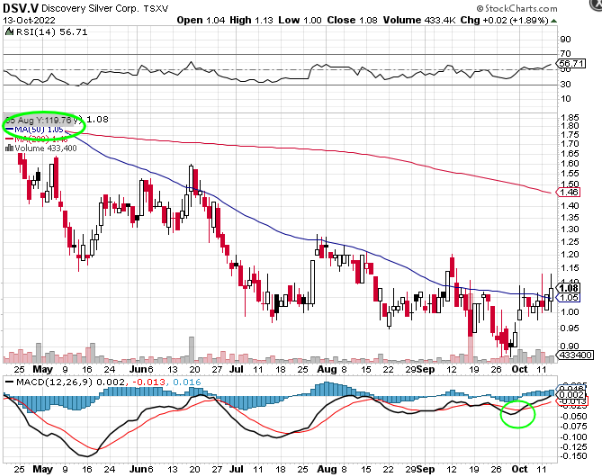Click the blue 0.016 MACD histogram value
The image size is (602, 475).
coord(187,382)
